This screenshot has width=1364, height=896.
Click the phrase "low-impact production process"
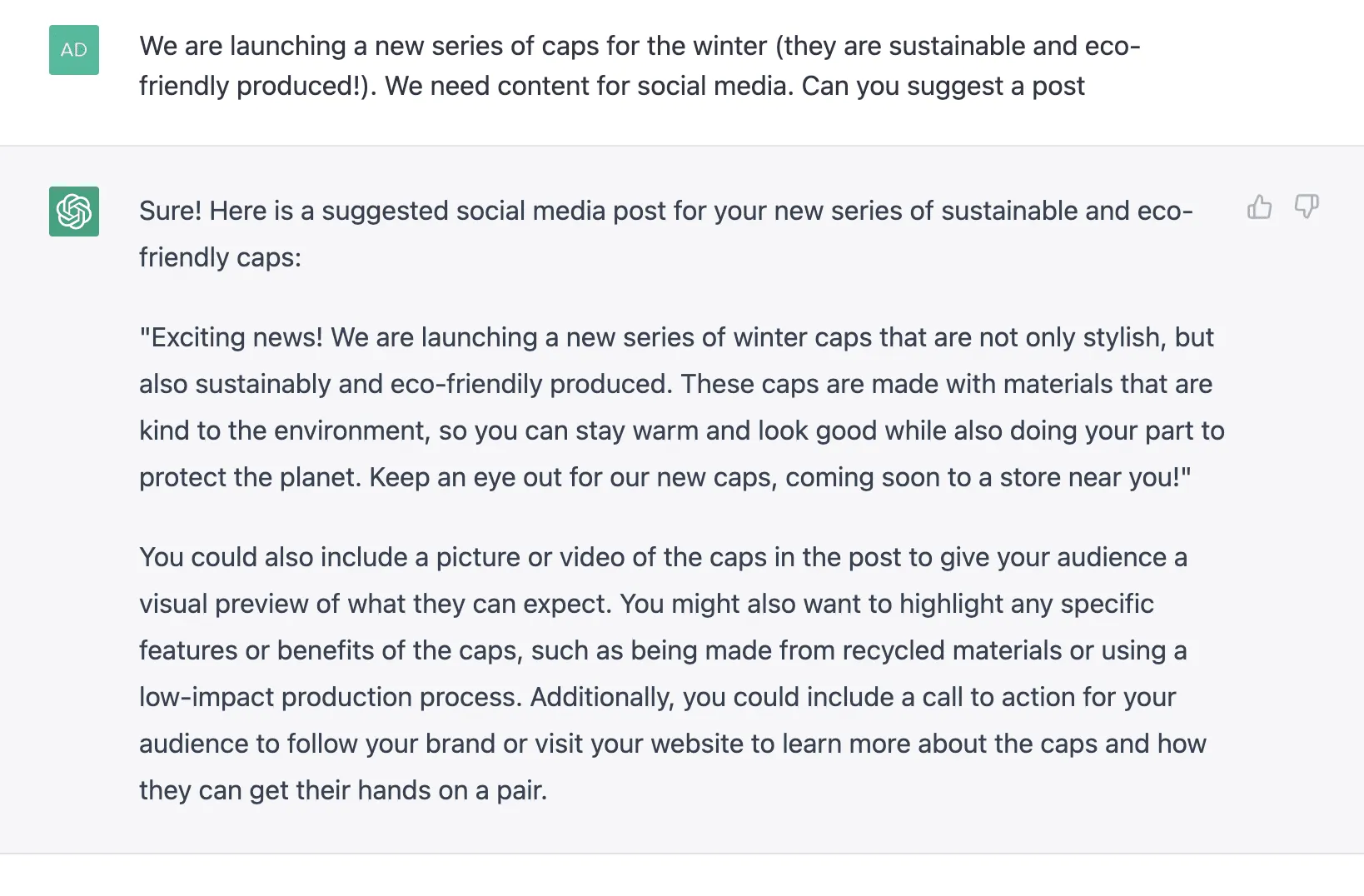[330, 698]
